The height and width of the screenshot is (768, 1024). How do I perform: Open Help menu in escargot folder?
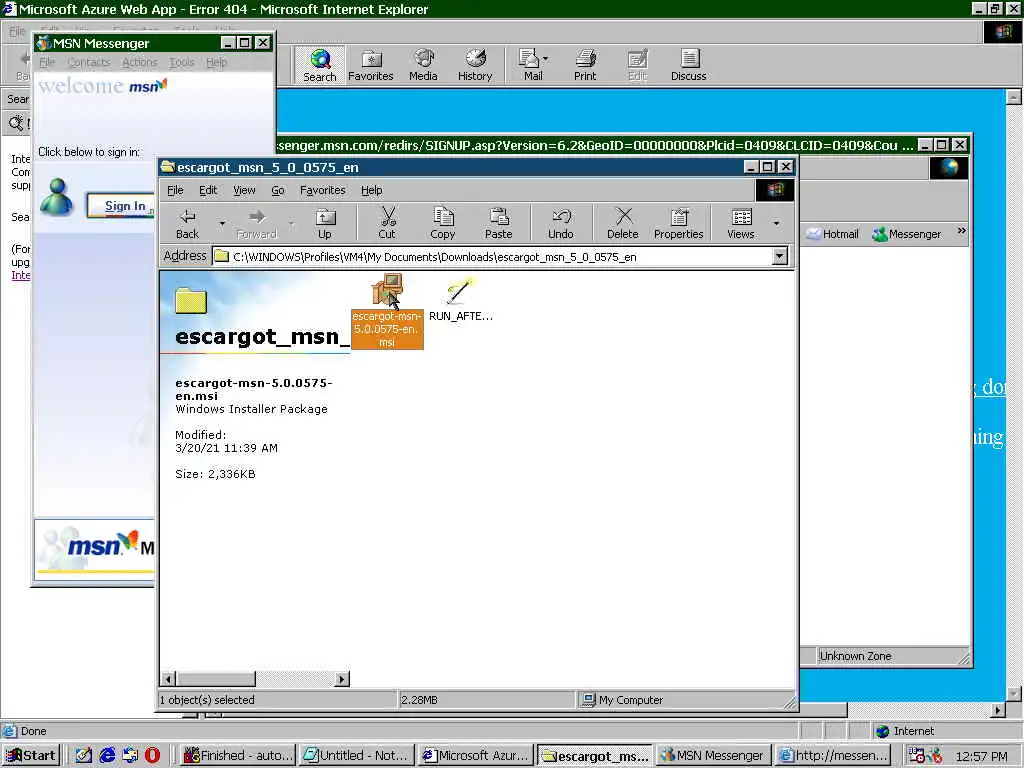[372, 190]
